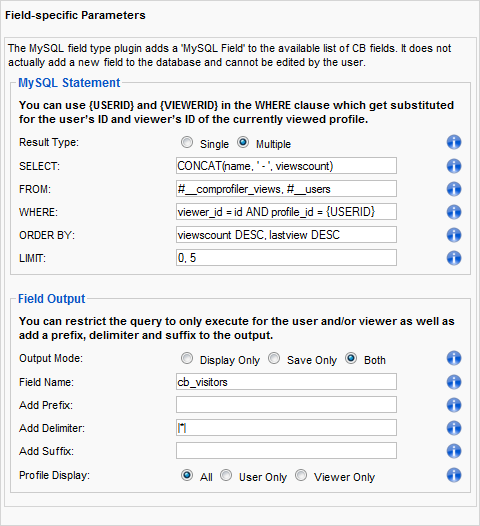480x526 pixels.
Task: Click the empty Add Prefix field
Action: [x=286, y=405]
